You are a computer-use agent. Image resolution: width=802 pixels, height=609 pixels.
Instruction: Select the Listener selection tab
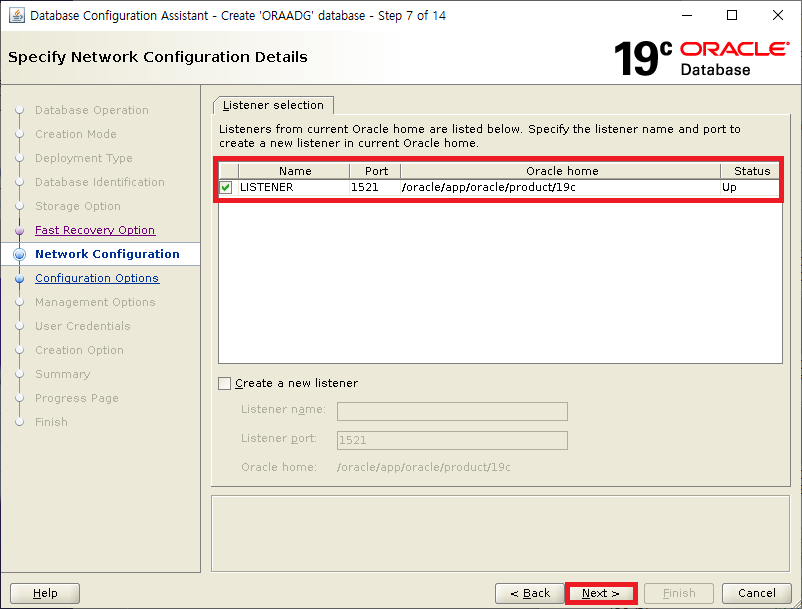[273, 105]
